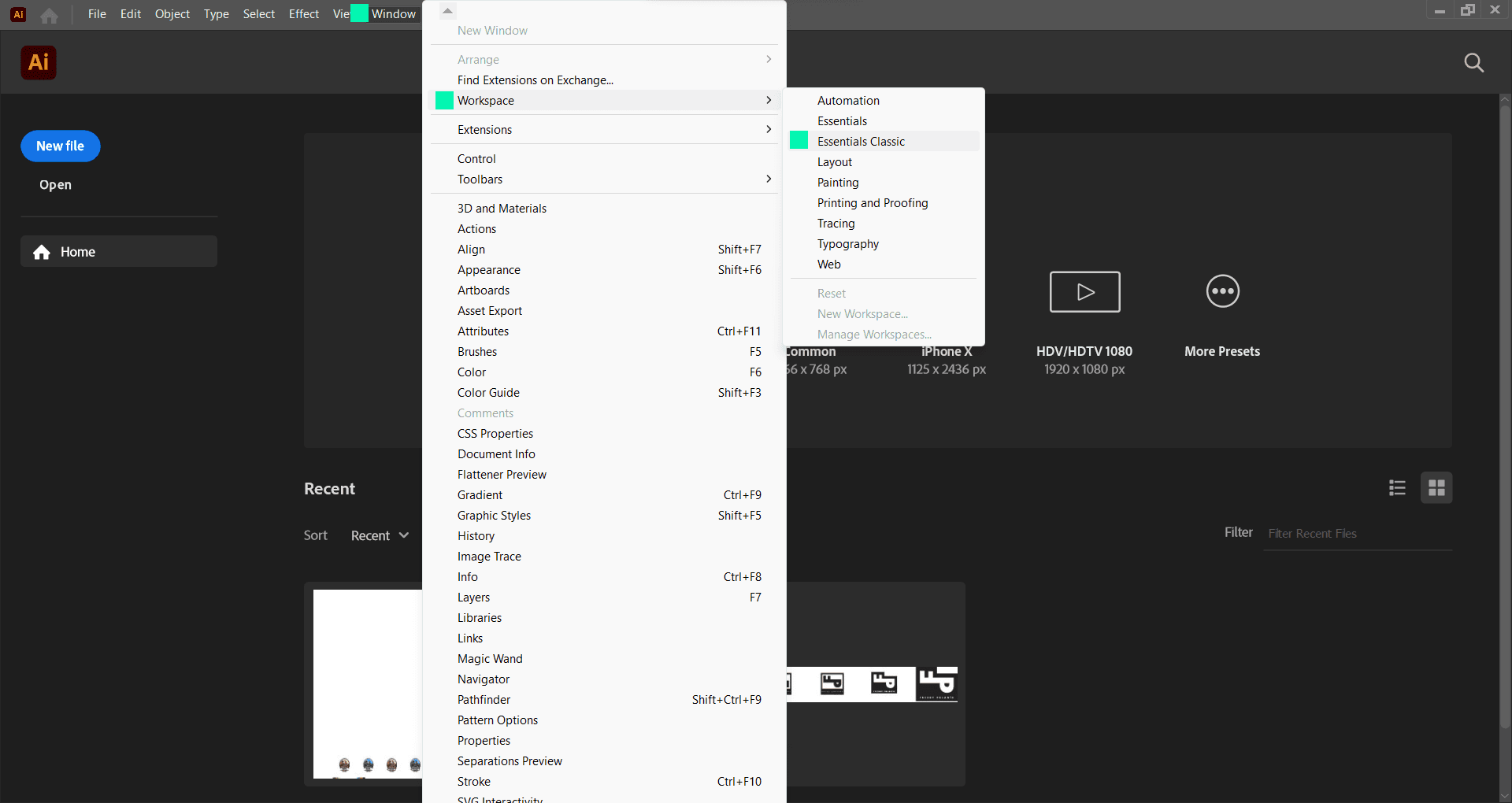The height and width of the screenshot is (803, 1512).
Task: Open the Image Trace panel
Action: pyautogui.click(x=605, y=556)
